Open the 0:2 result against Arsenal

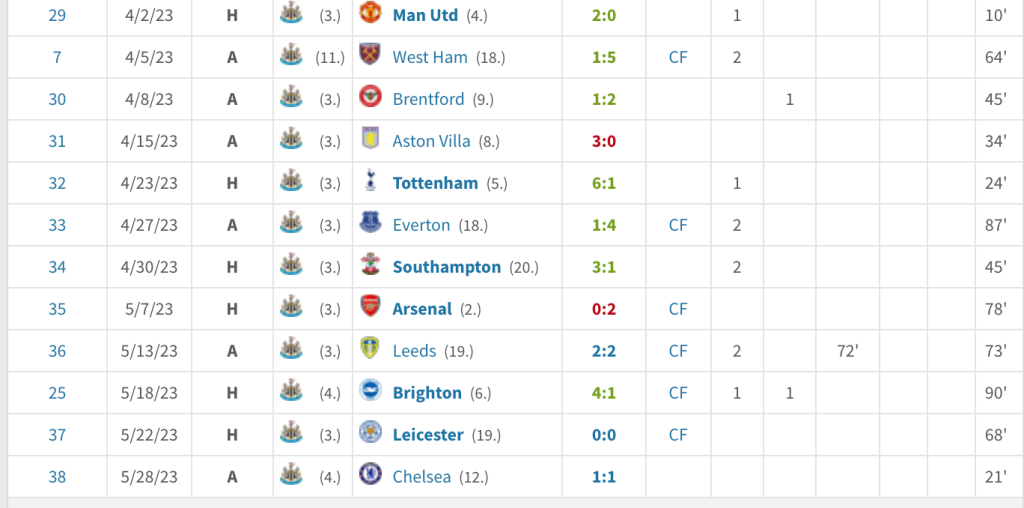click(x=603, y=309)
